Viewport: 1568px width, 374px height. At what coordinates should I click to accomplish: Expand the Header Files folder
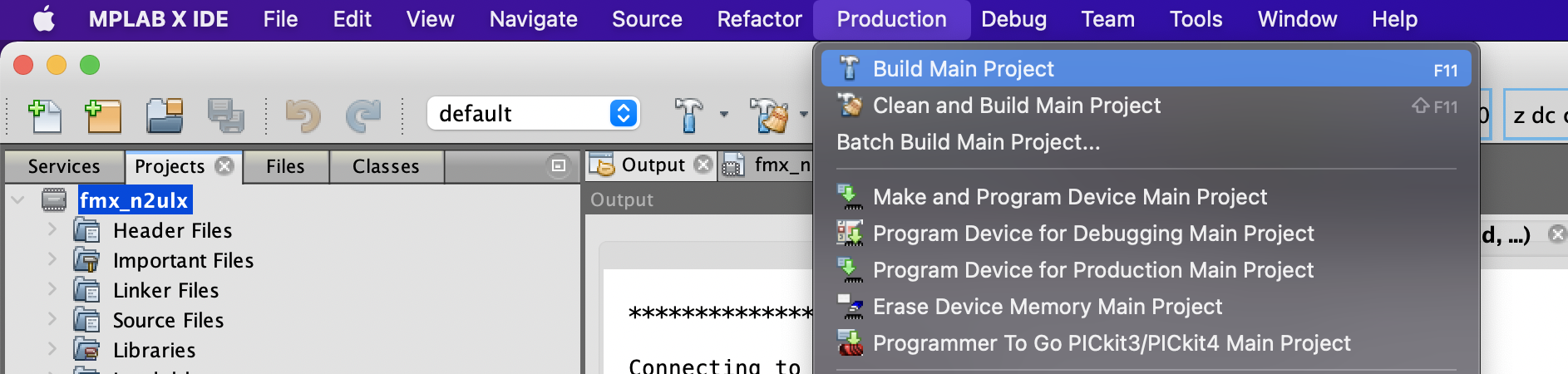(52, 229)
